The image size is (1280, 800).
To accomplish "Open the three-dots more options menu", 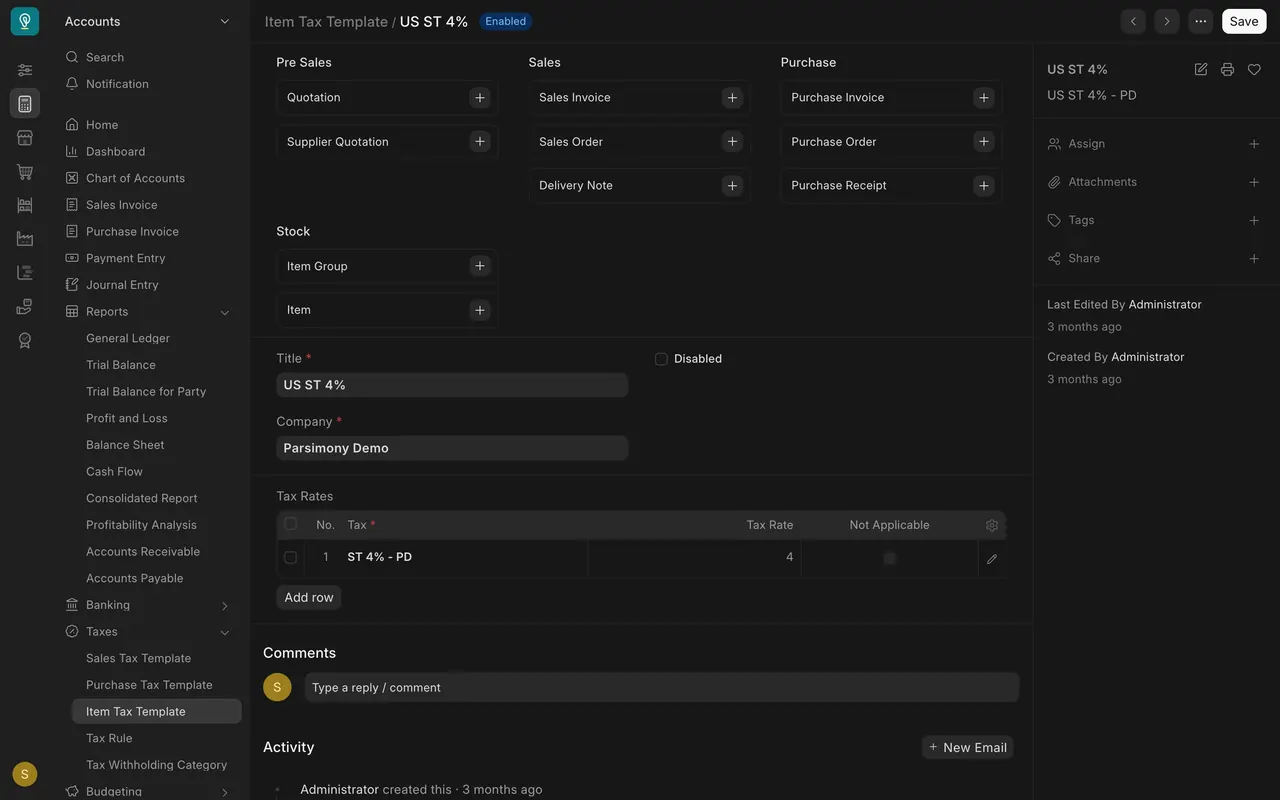I will [x=1201, y=21].
